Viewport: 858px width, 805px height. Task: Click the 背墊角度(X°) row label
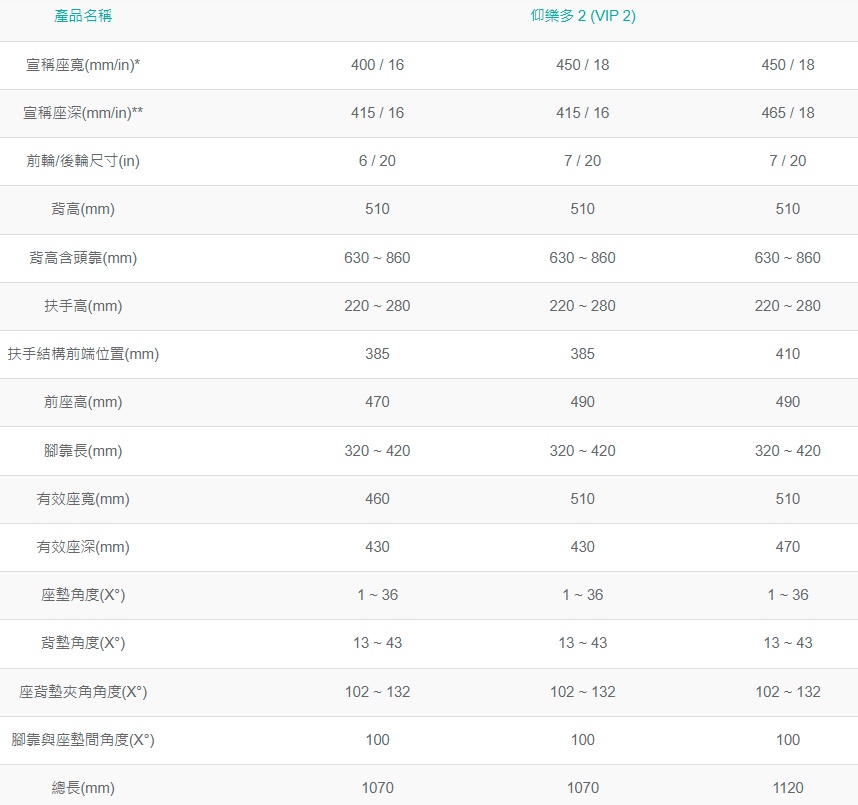point(83,644)
